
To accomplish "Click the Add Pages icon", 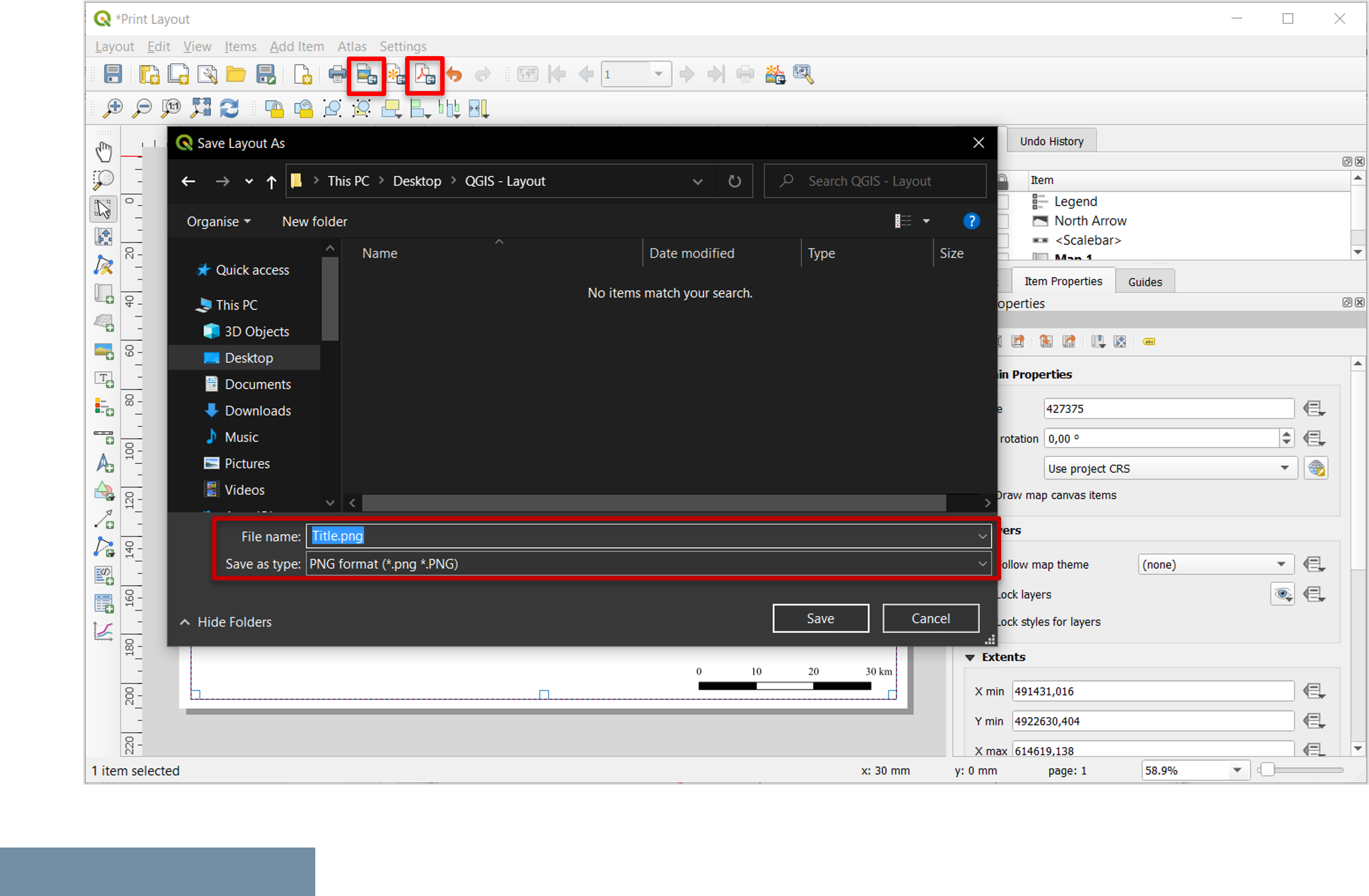I will [303, 74].
